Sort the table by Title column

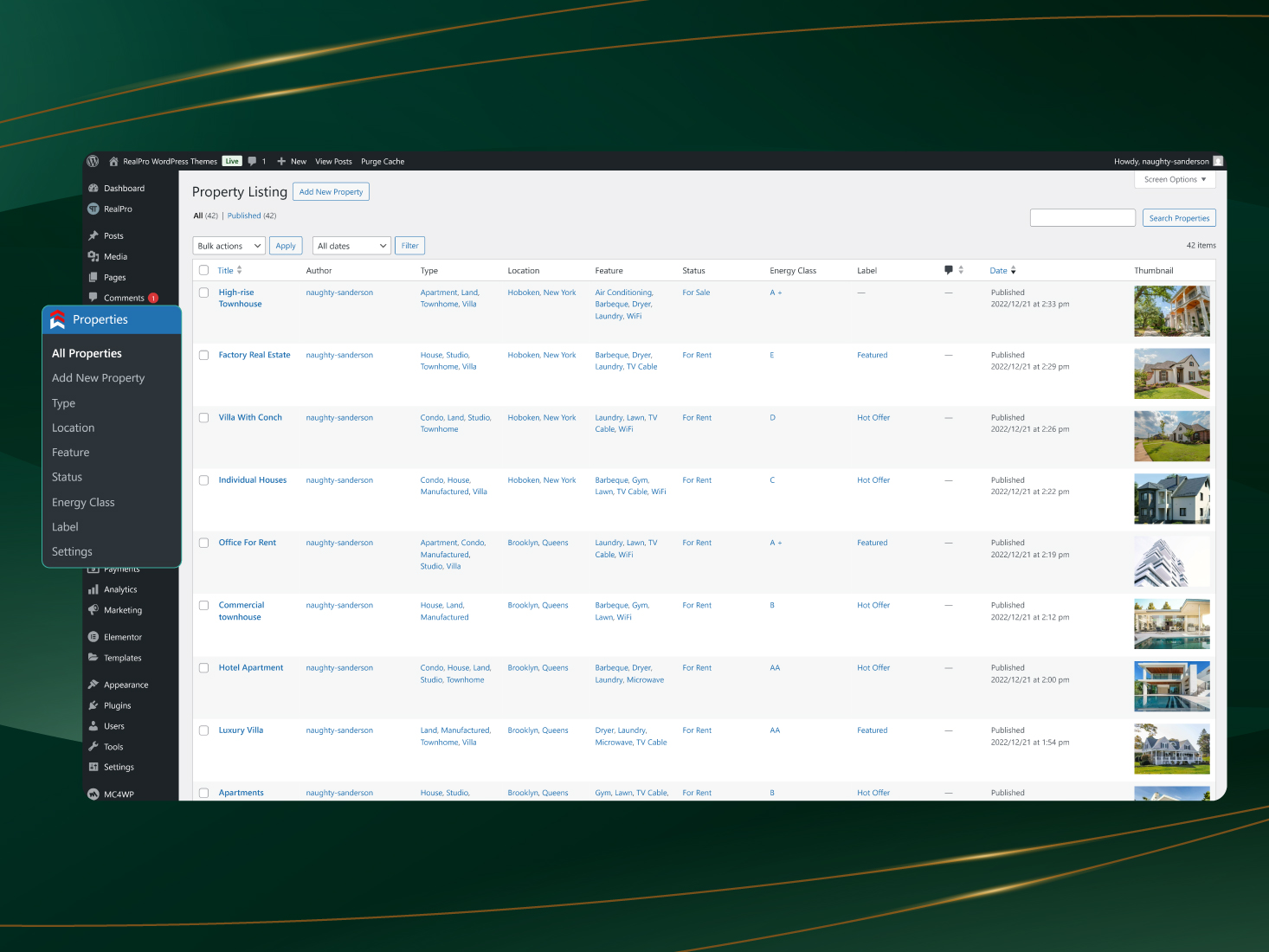click(229, 270)
